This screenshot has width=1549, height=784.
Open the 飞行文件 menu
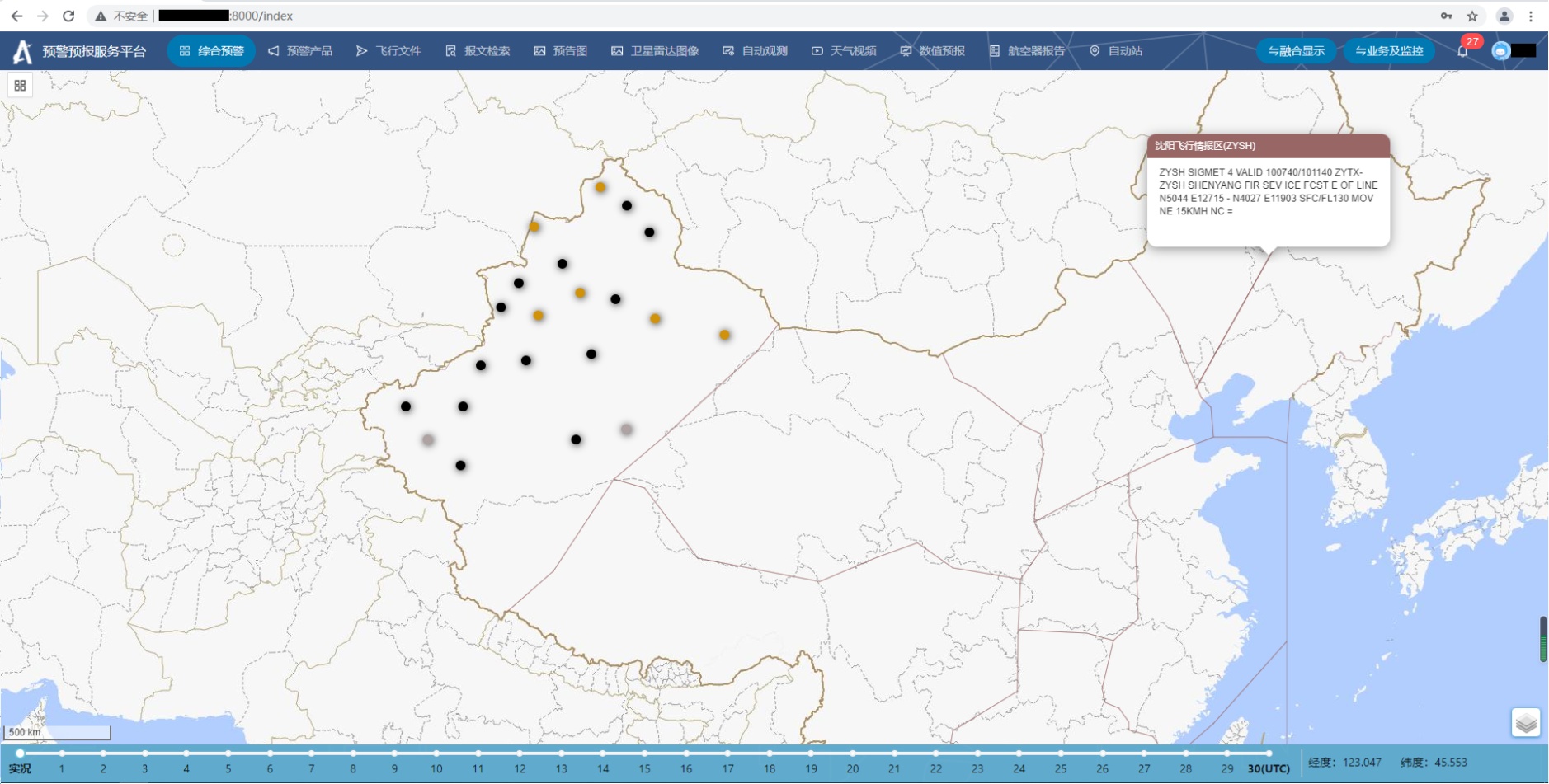[388, 51]
